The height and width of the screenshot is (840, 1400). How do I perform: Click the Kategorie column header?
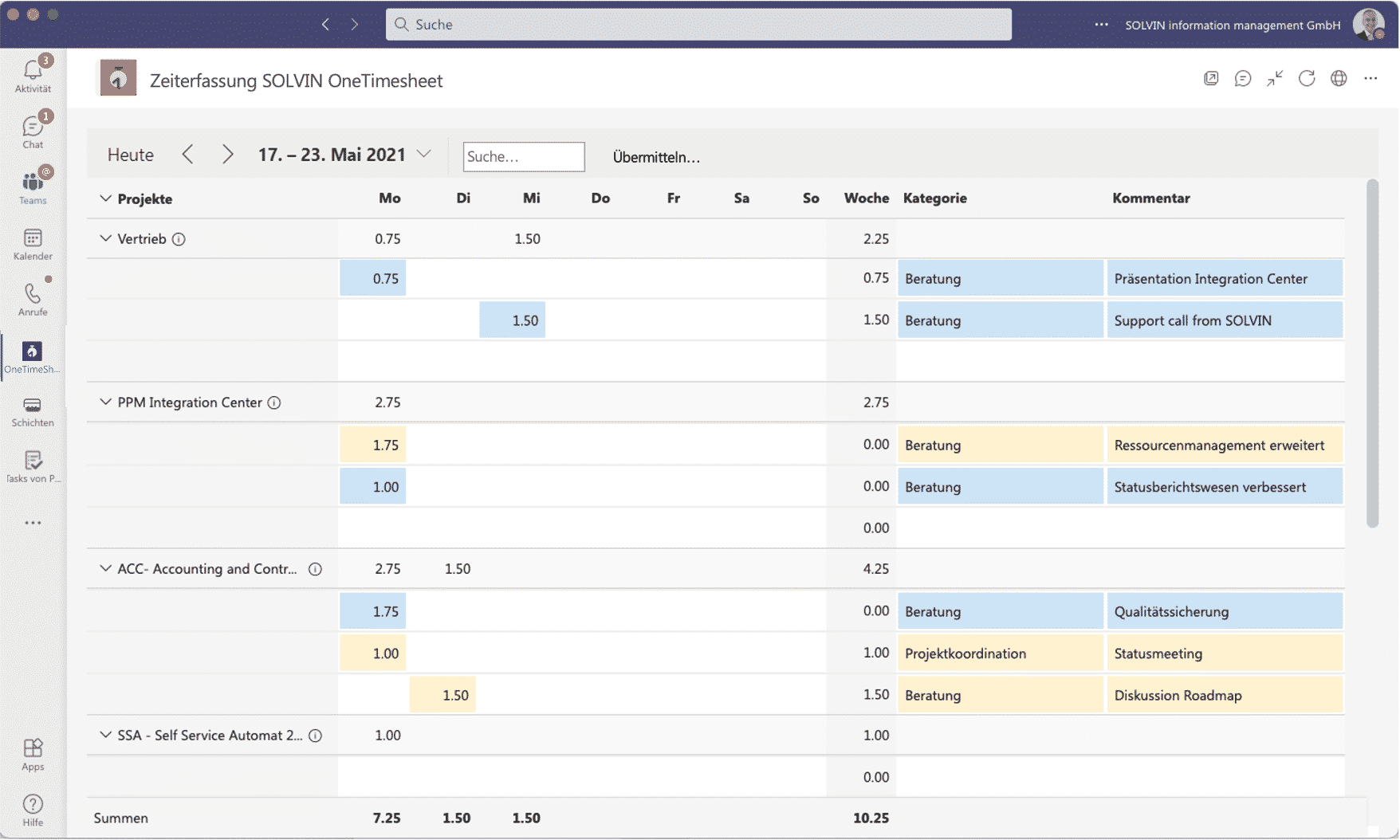point(934,198)
